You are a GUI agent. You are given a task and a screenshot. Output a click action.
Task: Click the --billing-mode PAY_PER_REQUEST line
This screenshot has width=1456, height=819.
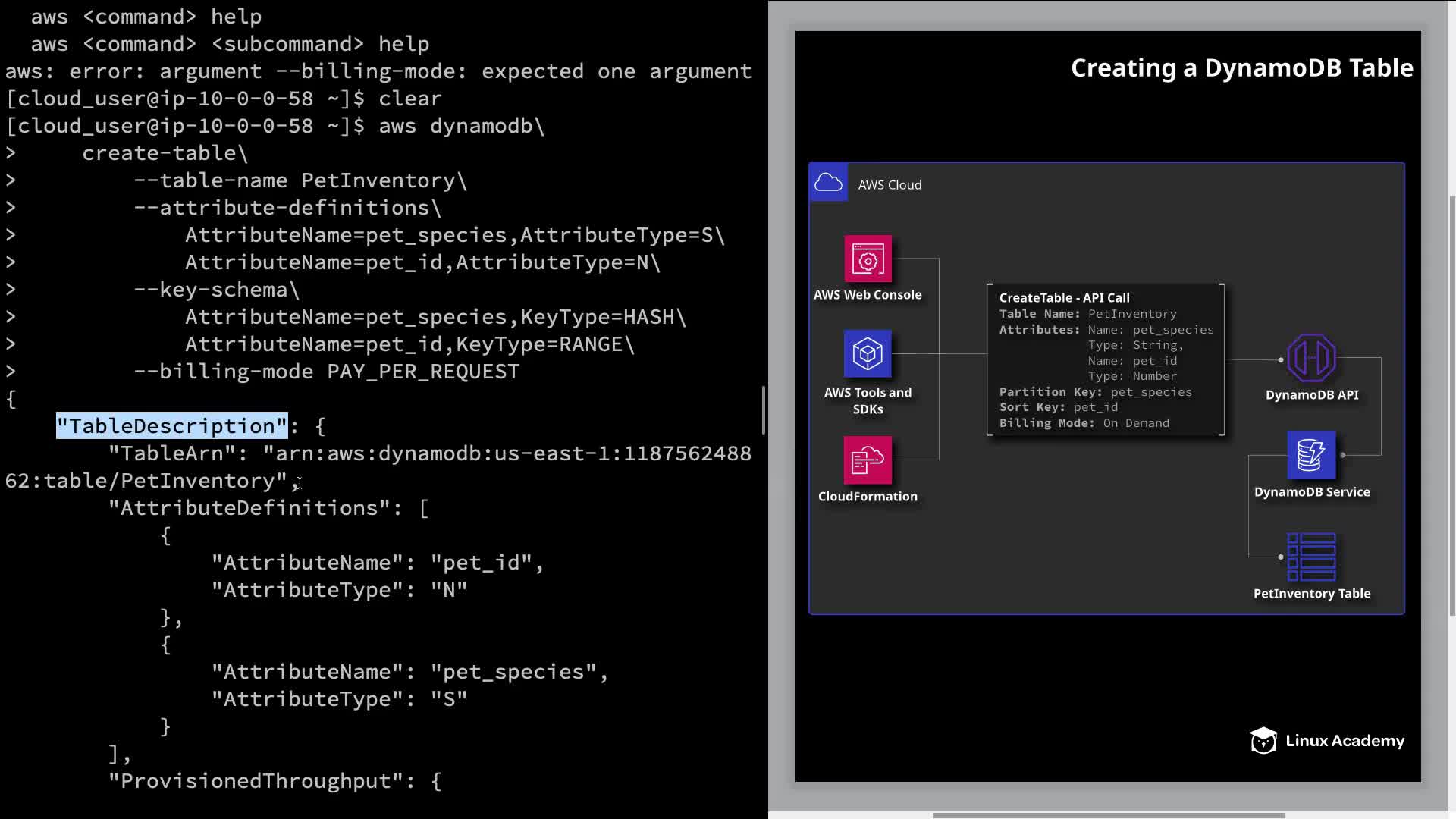pyautogui.click(x=326, y=372)
